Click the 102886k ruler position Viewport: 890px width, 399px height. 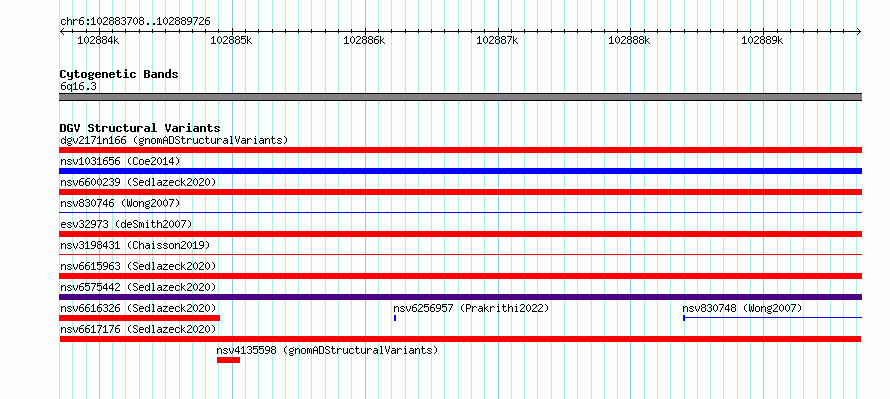pyautogui.click(x=364, y=40)
